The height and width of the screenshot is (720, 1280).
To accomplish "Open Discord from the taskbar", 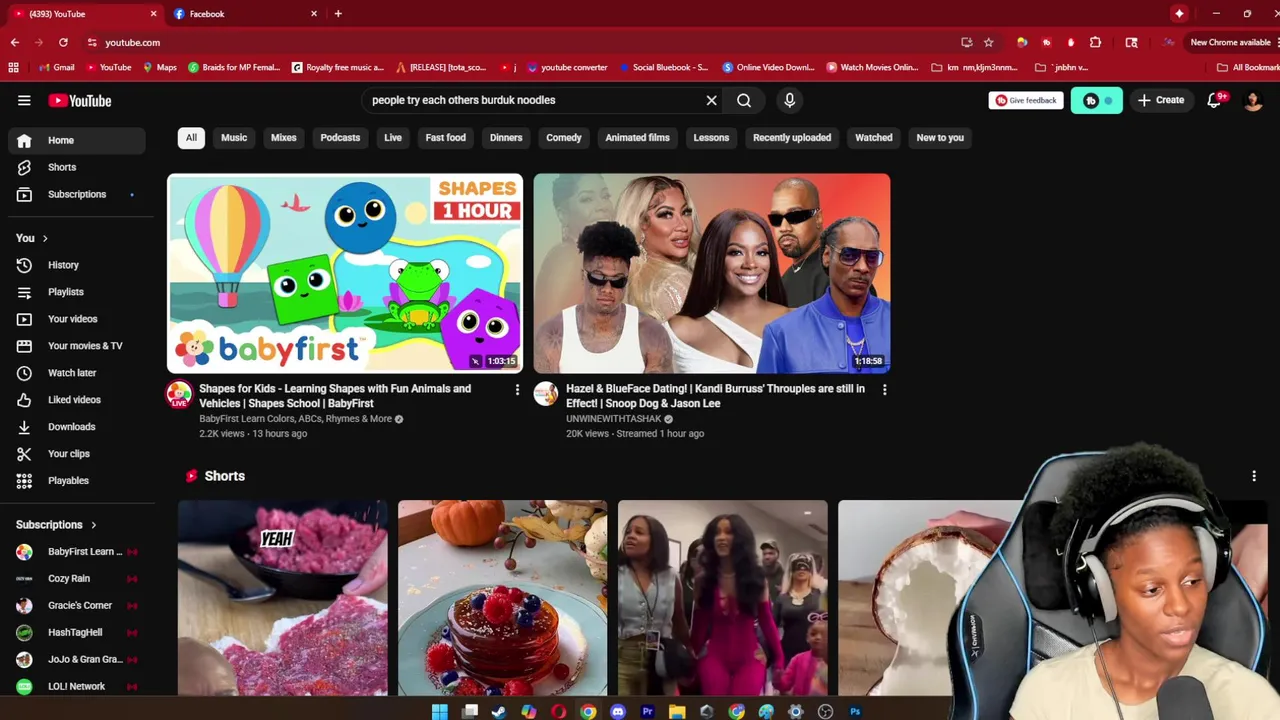I will coord(618,711).
